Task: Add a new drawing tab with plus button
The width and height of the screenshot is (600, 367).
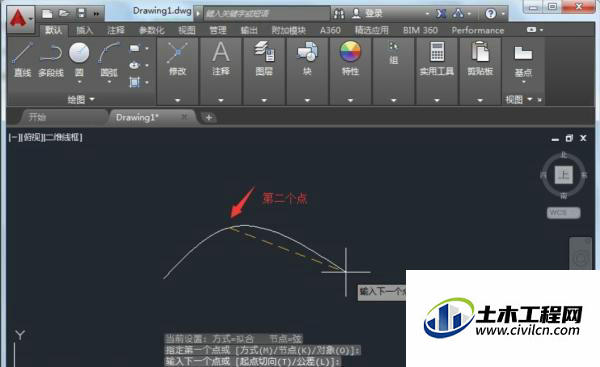Action: click(209, 117)
